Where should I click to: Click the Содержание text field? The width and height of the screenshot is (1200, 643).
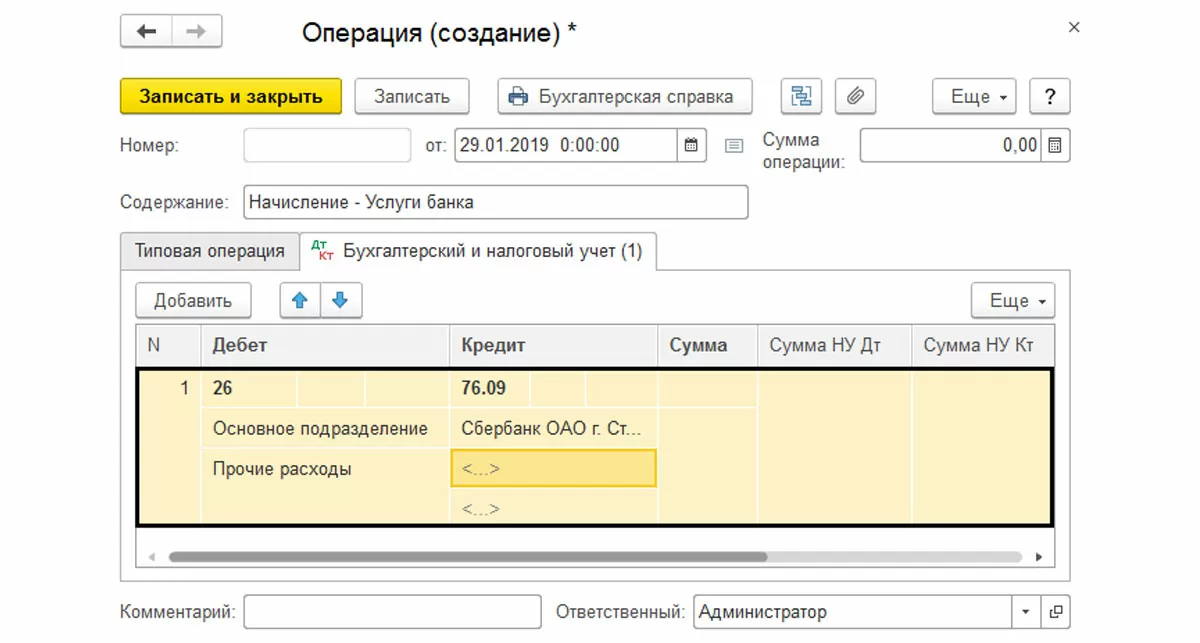click(495, 202)
